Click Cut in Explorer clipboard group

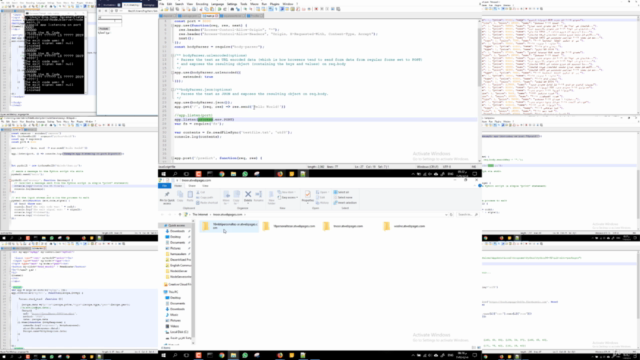pos(200,192)
